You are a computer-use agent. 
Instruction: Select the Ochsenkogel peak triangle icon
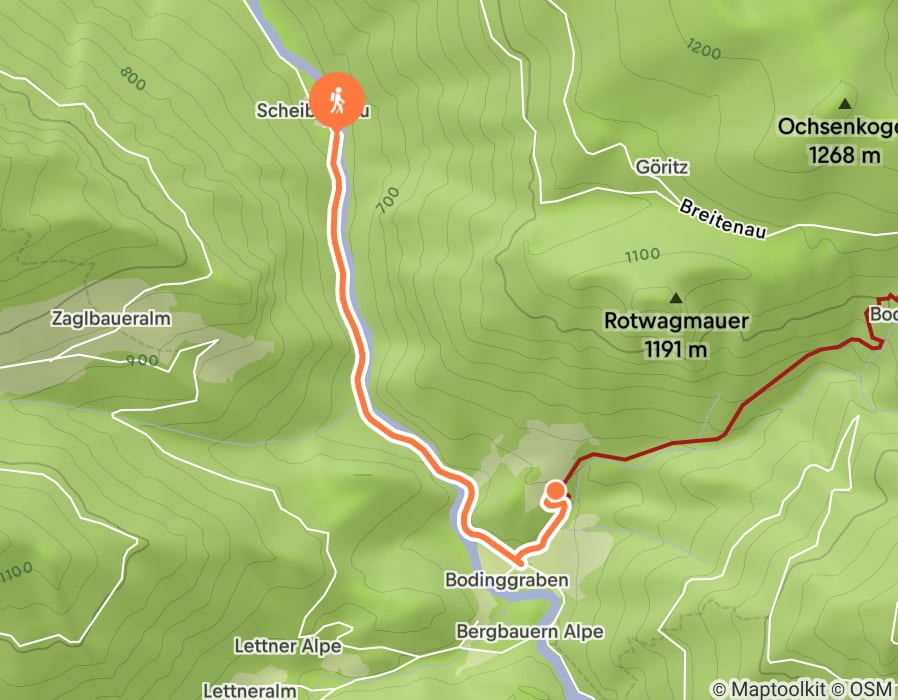[x=845, y=104]
